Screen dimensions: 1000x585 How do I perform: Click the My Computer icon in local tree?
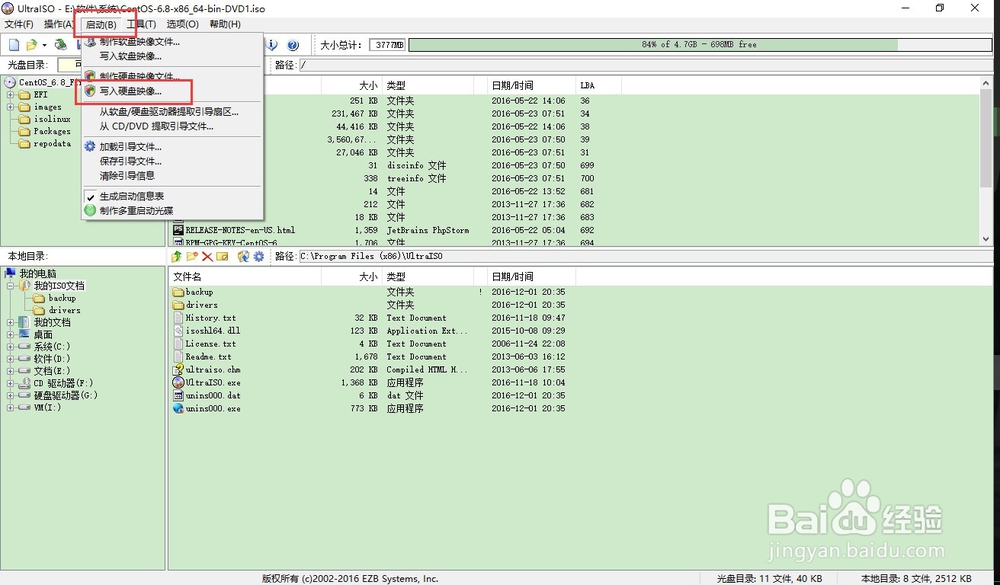pos(10,273)
